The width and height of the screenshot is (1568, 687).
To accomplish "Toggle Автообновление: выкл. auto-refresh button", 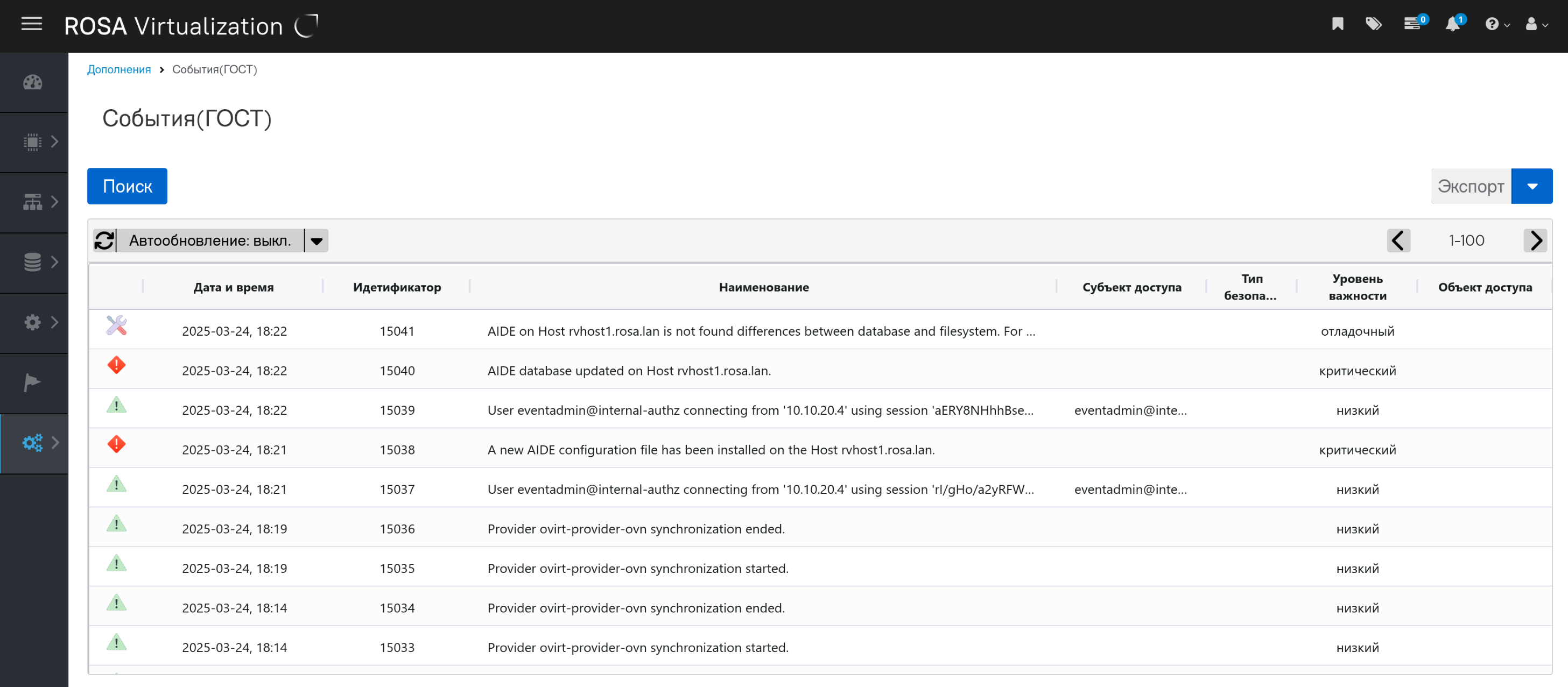I will tap(210, 241).
